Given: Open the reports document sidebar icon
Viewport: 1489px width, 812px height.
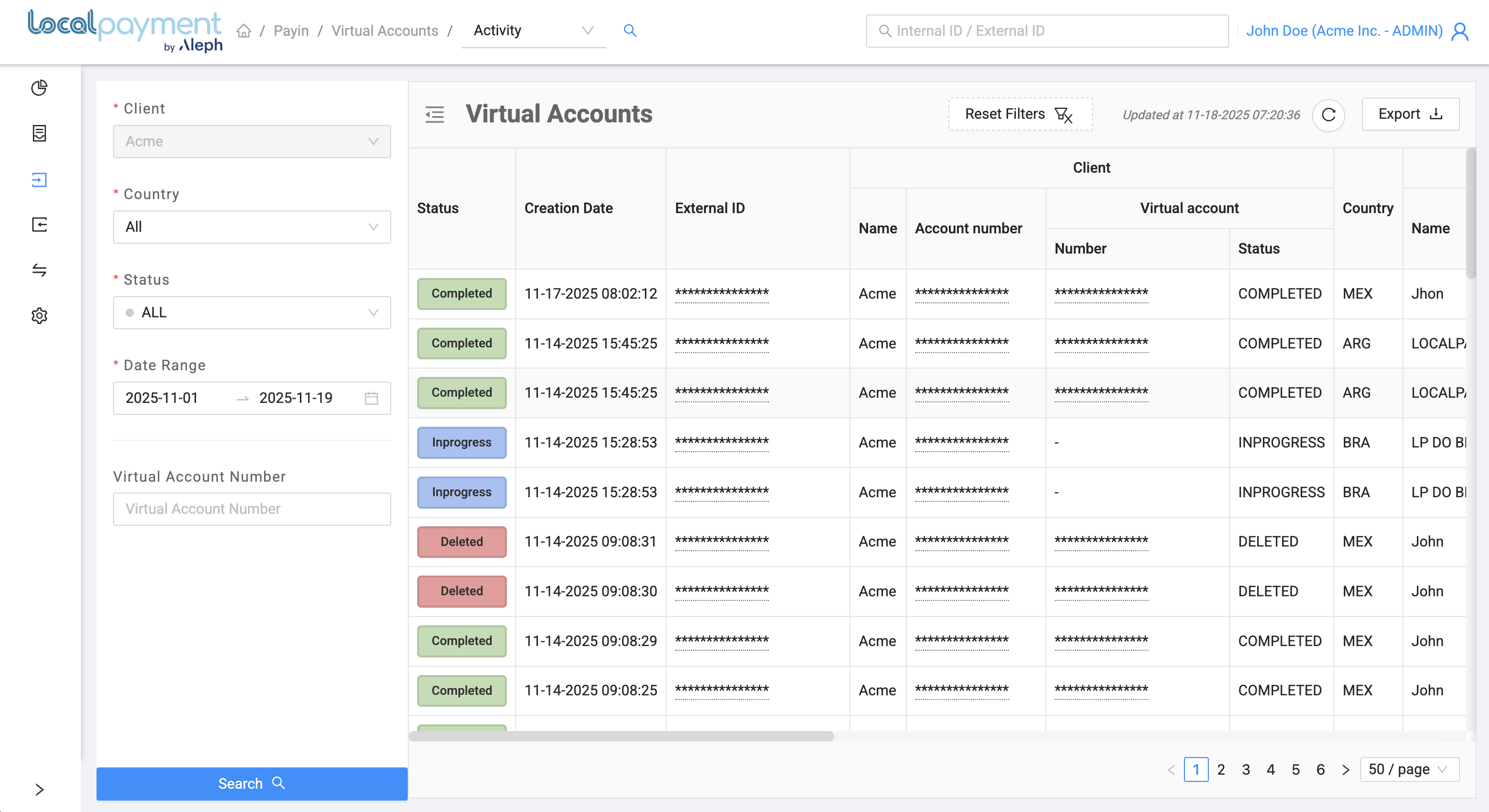Looking at the screenshot, I should [x=39, y=133].
